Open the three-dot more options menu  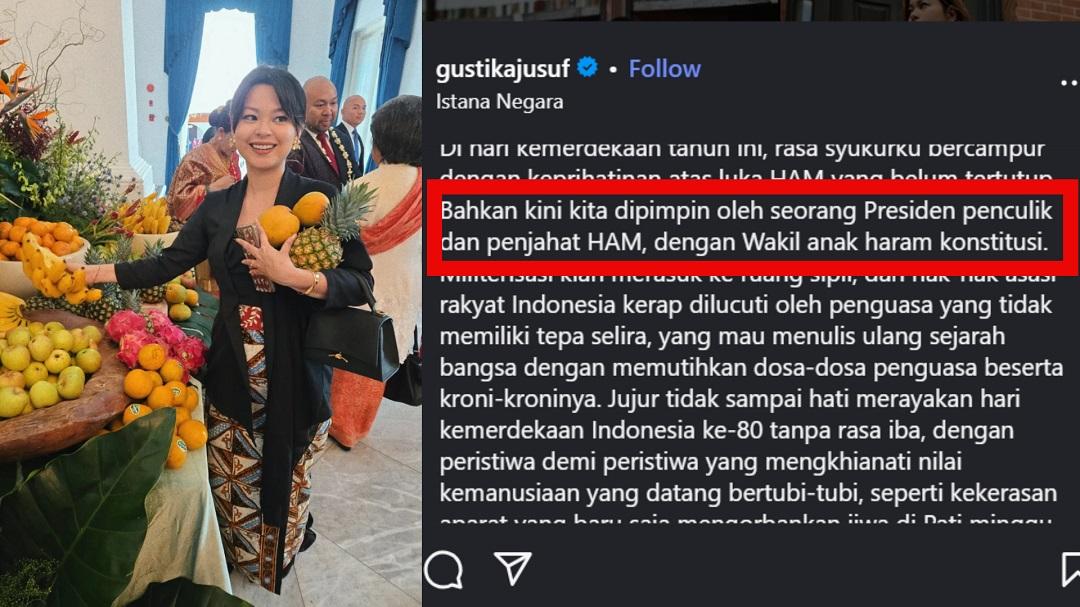pos(1070,83)
